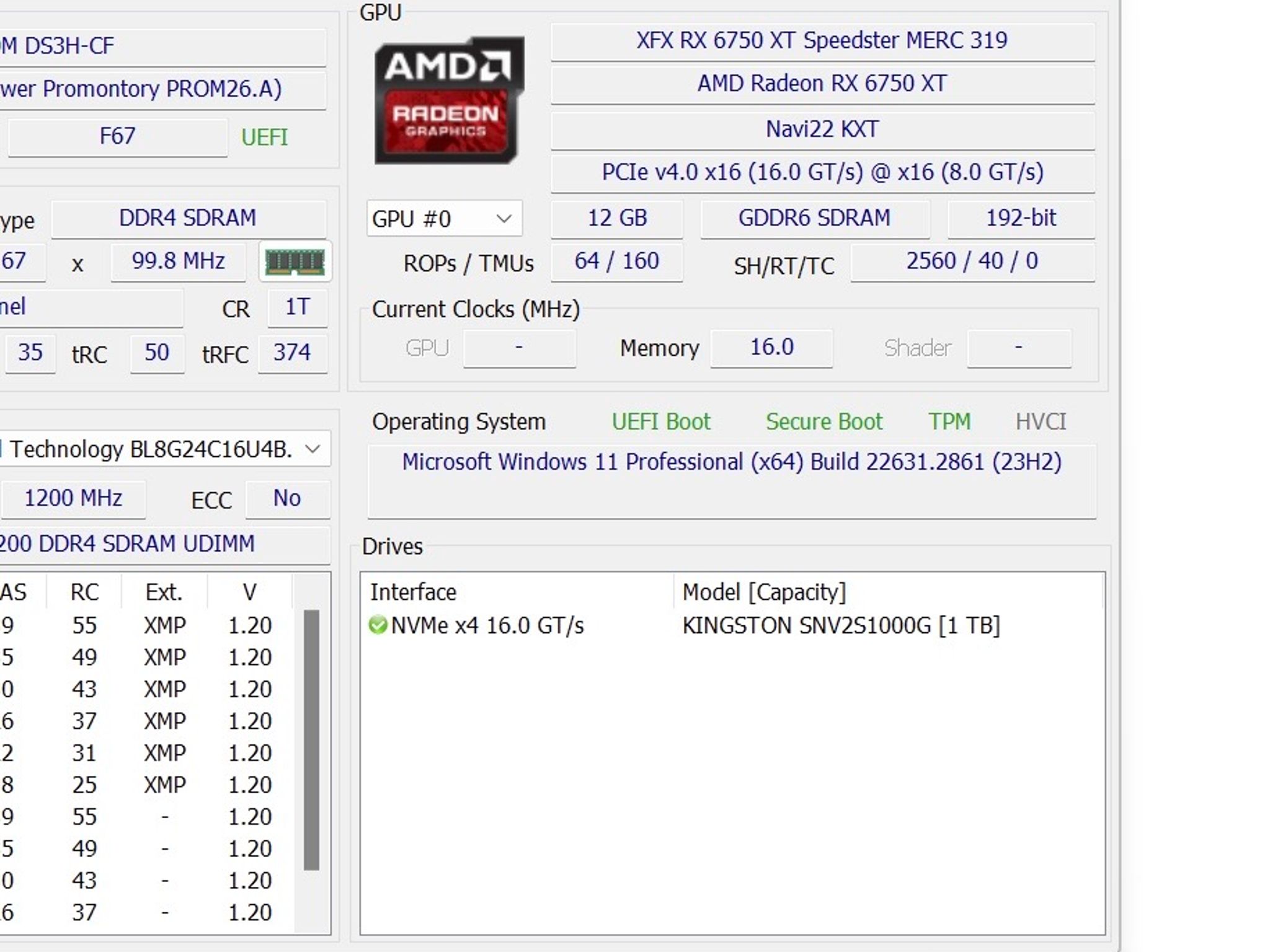This screenshot has width=1270, height=952.
Task: Click the green checkmark next to NVMe drive
Action: pyautogui.click(x=378, y=625)
